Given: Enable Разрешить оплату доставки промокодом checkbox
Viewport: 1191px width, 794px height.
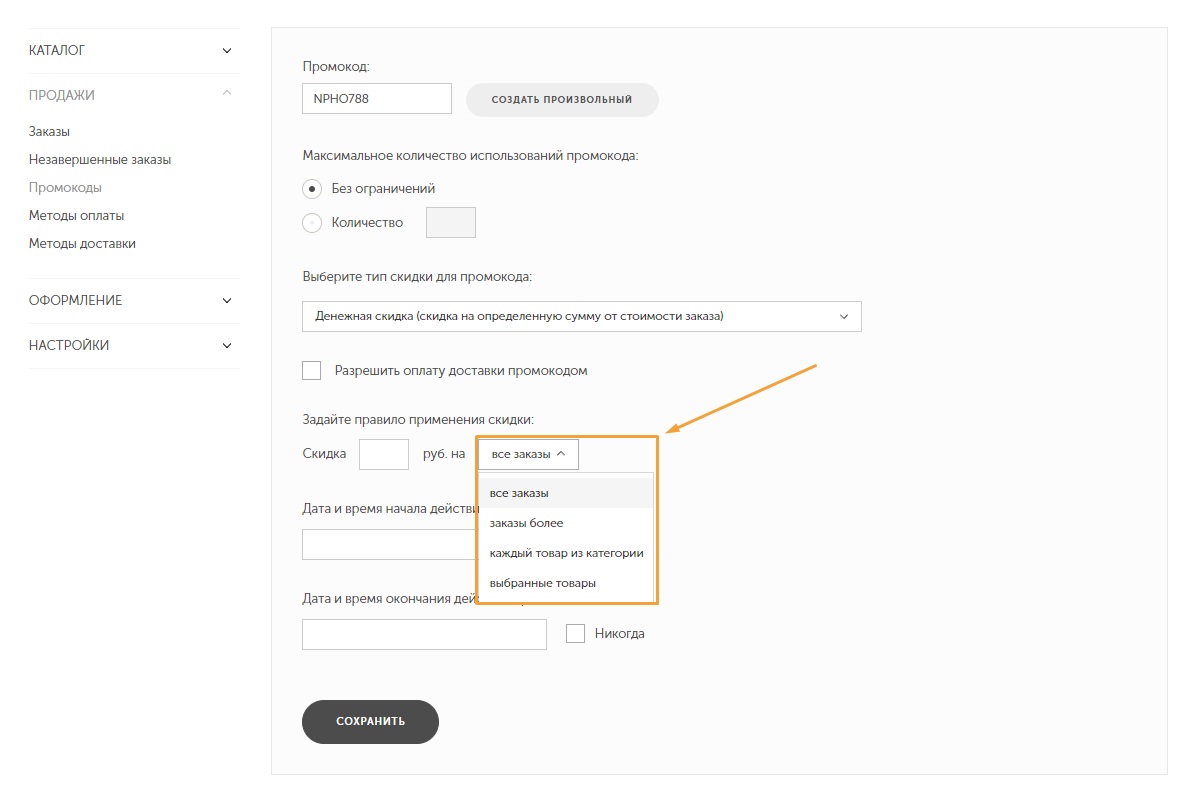Looking at the screenshot, I should (x=311, y=371).
